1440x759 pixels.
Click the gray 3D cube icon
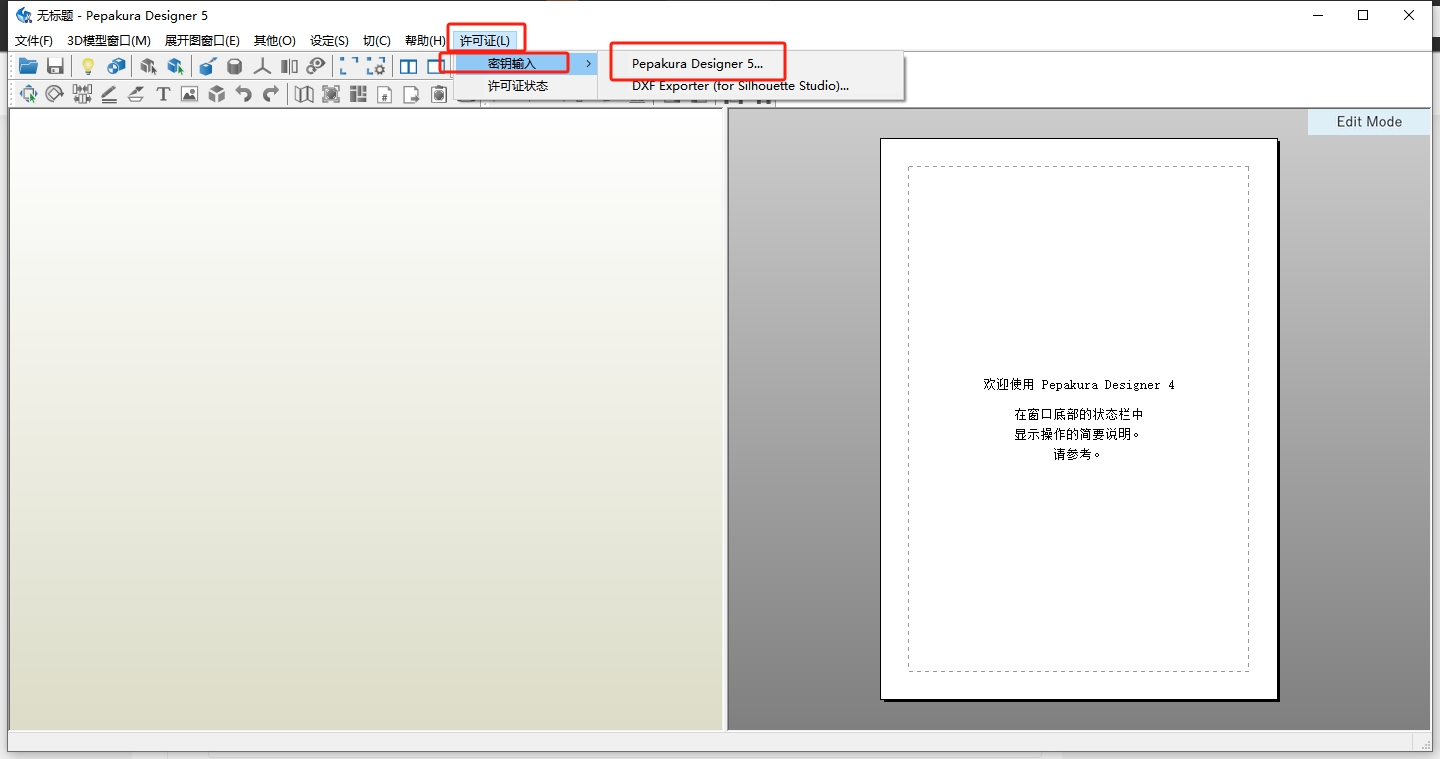(x=216, y=94)
